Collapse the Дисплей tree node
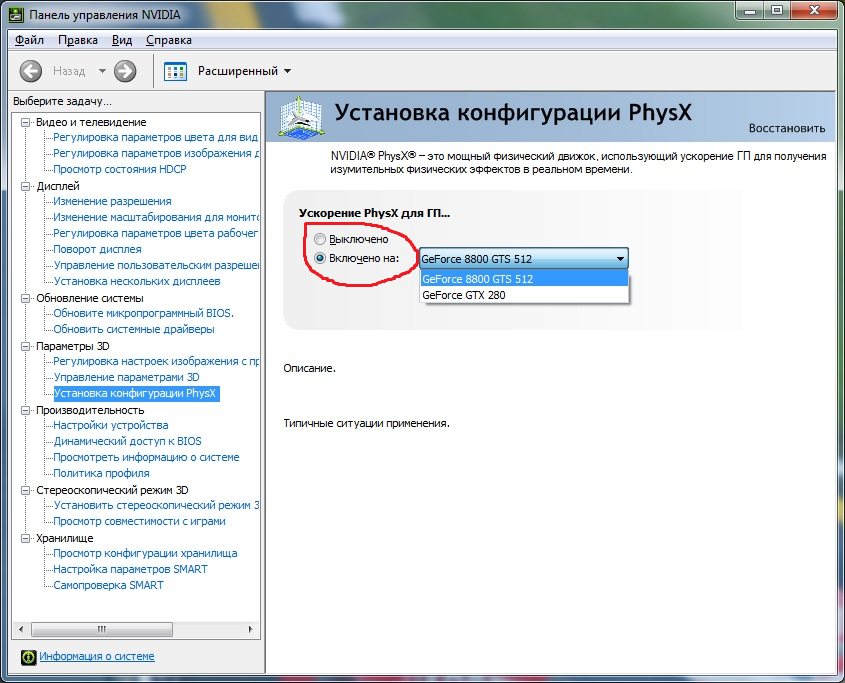 (x=25, y=186)
